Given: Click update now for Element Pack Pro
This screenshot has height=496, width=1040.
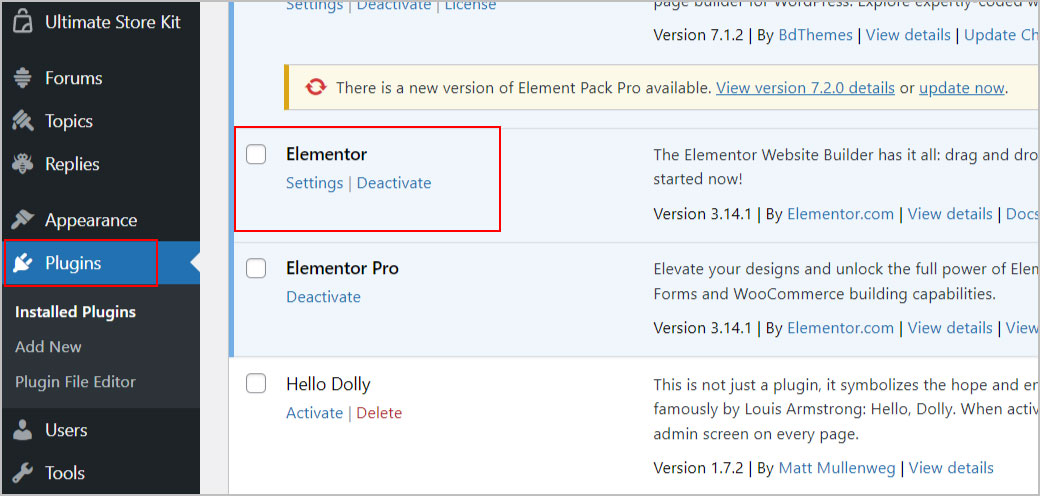Looking at the screenshot, I should pos(961,88).
